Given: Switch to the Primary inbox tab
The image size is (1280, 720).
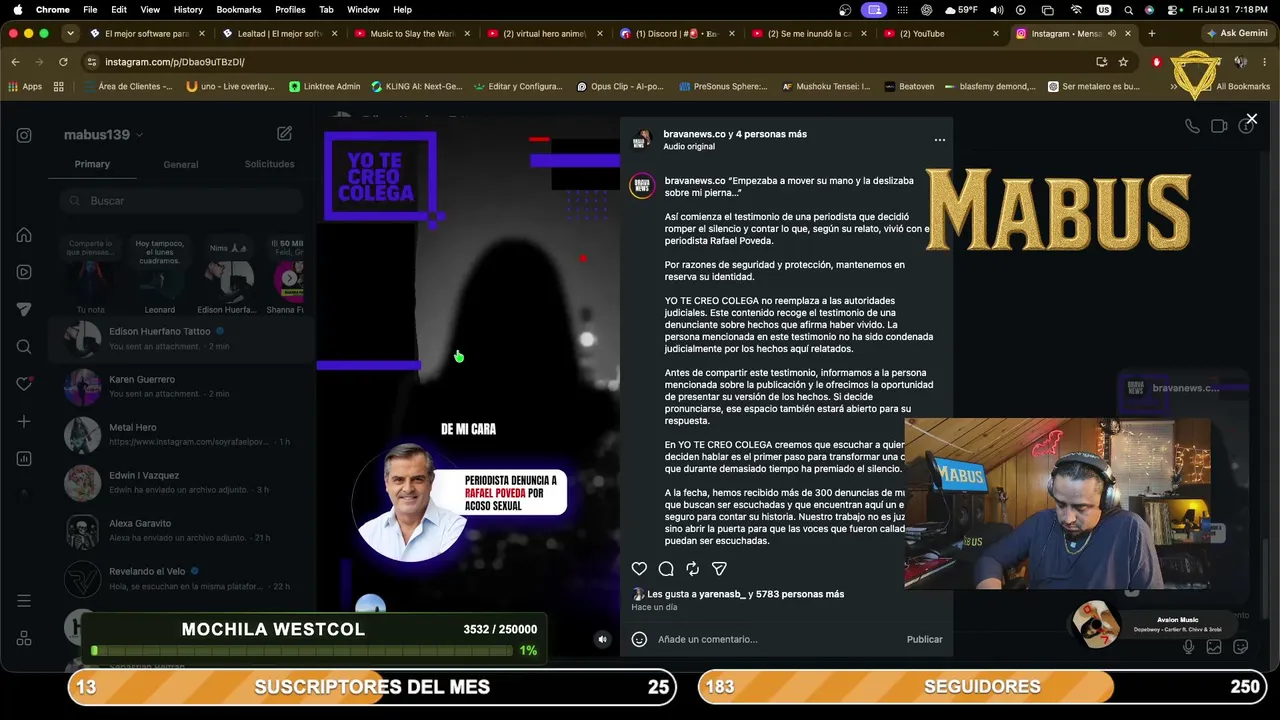Looking at the screenshot, I should [92, 164].
